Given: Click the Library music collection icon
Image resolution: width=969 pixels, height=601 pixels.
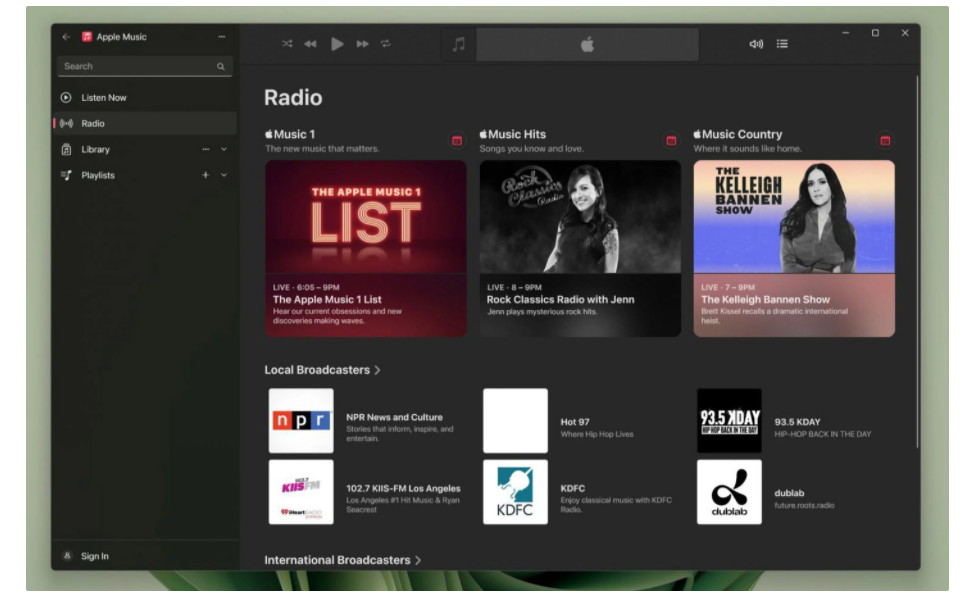Looking at the screenshot, I should click(x=66, y=149).
